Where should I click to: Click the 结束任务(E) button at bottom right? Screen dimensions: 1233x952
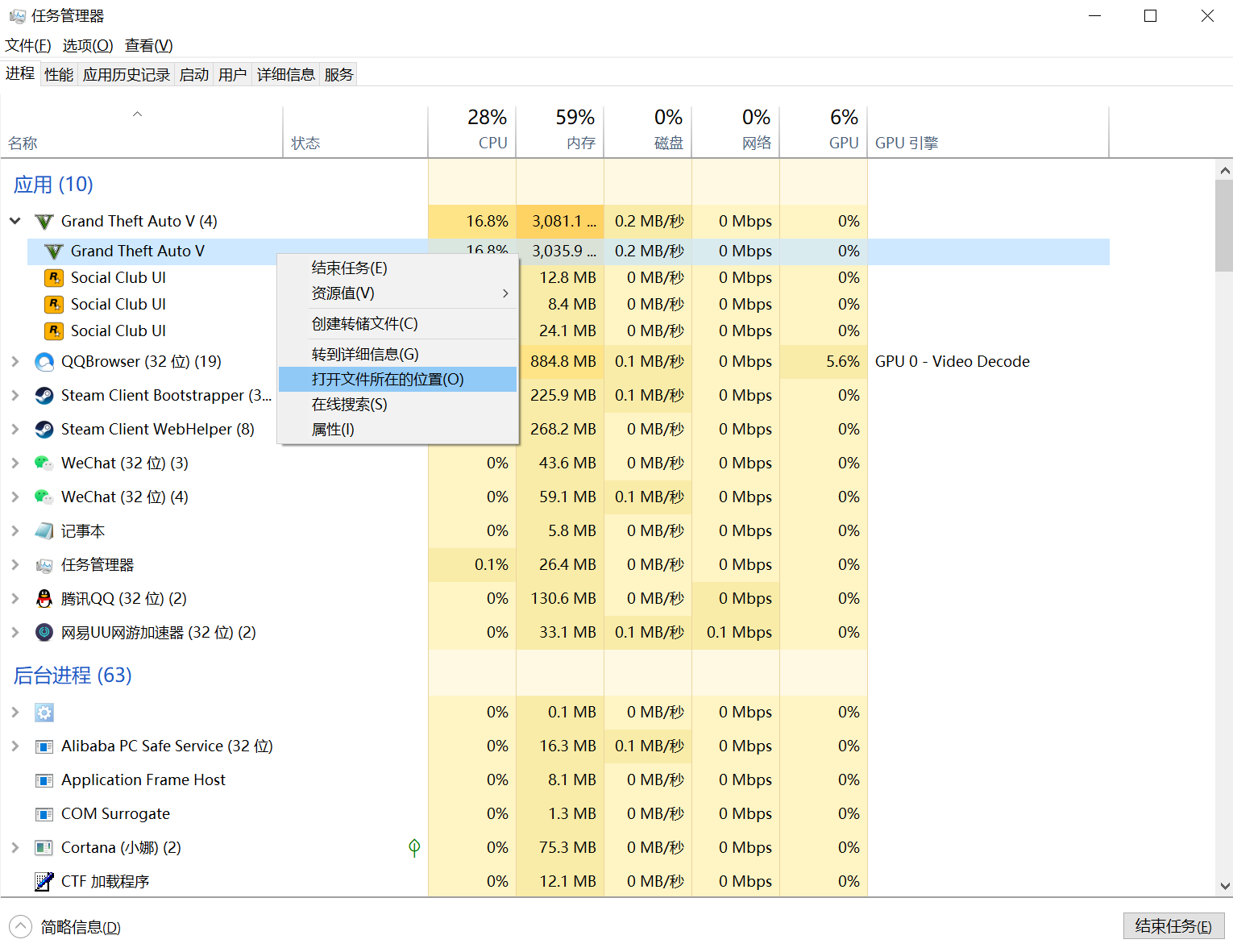click(x=1174, y=926)
